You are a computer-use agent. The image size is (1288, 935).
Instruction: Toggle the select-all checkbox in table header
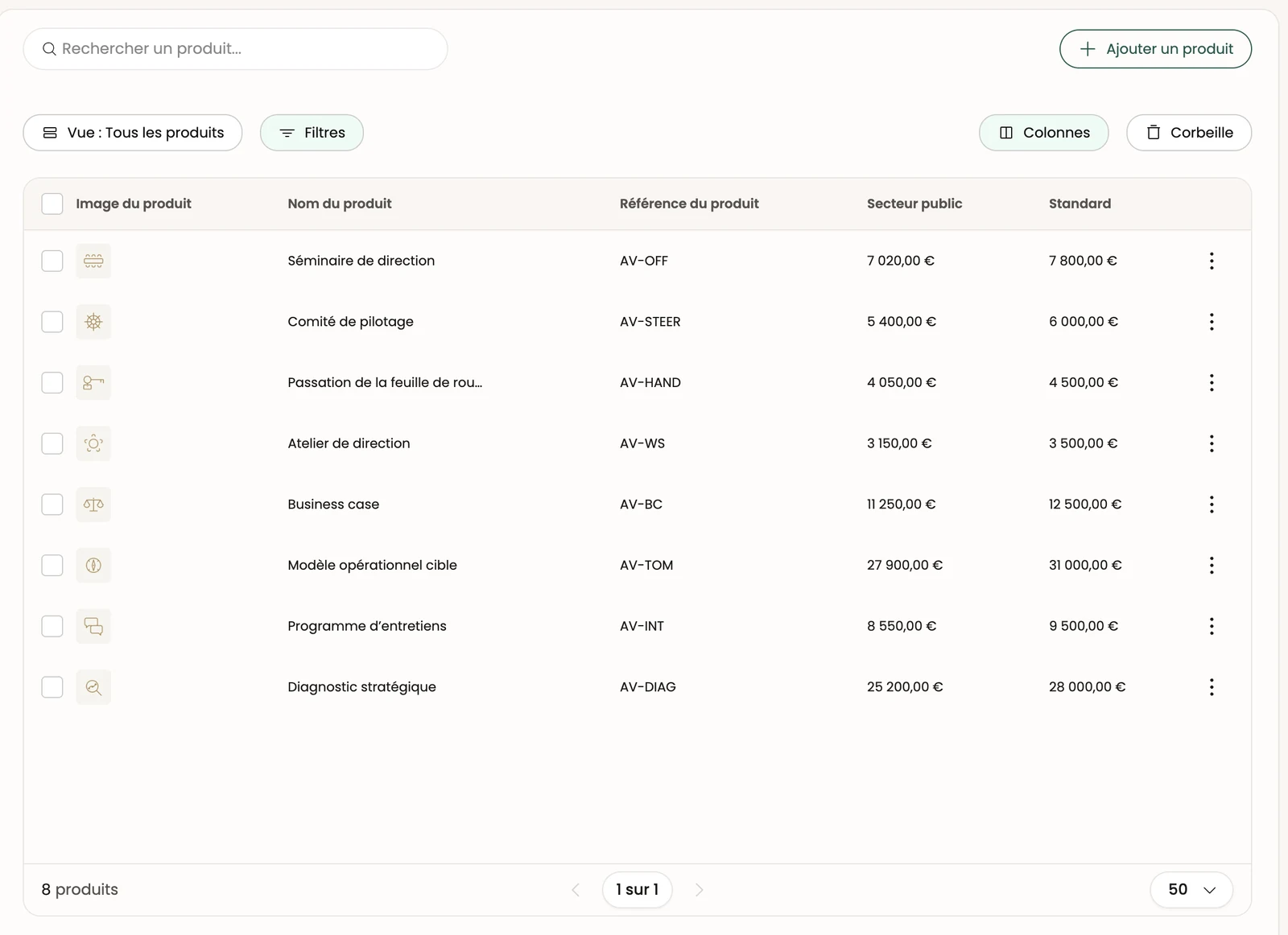click(52, 204)
